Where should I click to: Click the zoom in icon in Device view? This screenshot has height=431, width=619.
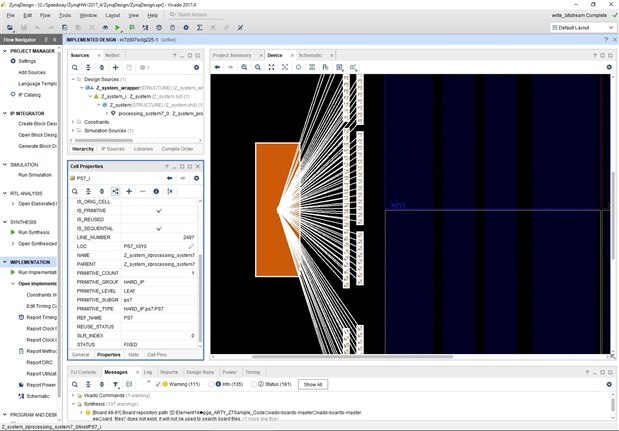(x=244, y=67)
